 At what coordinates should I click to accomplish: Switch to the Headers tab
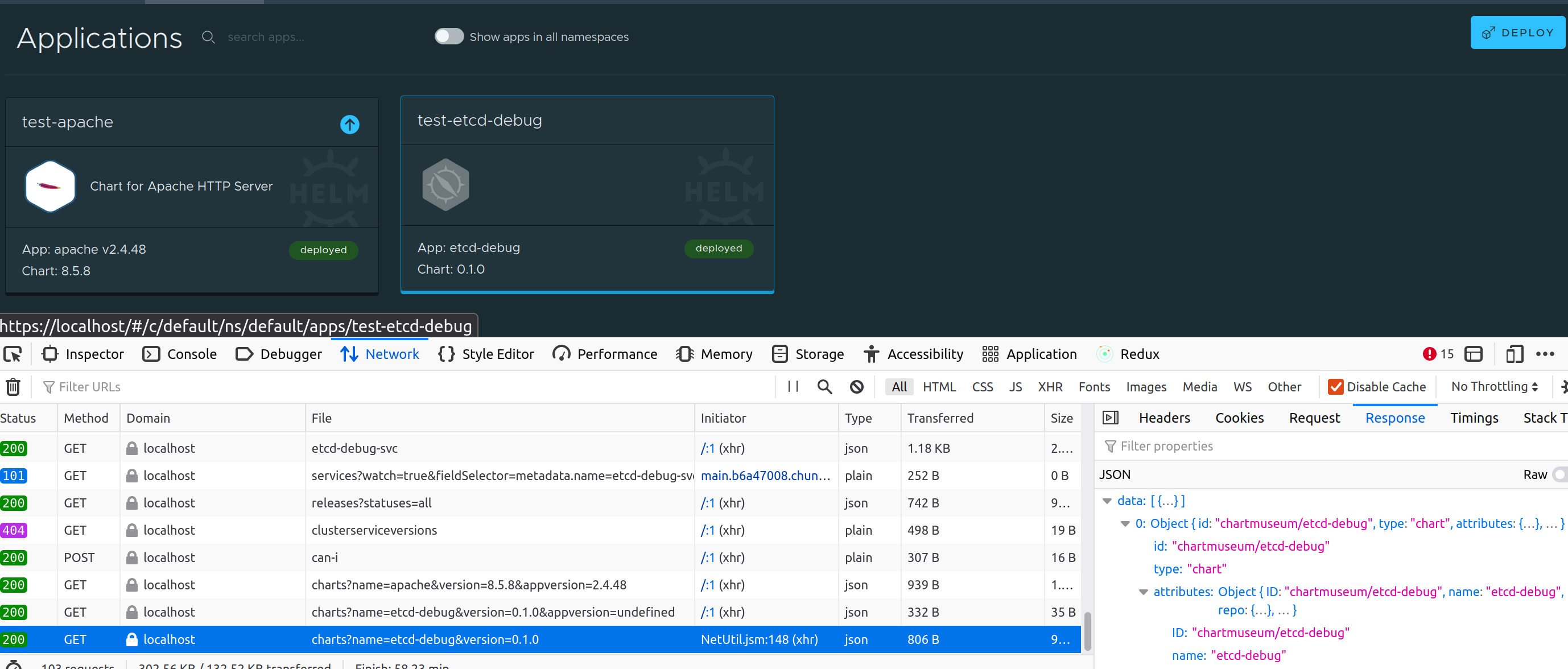click(x=1163, y=418)
